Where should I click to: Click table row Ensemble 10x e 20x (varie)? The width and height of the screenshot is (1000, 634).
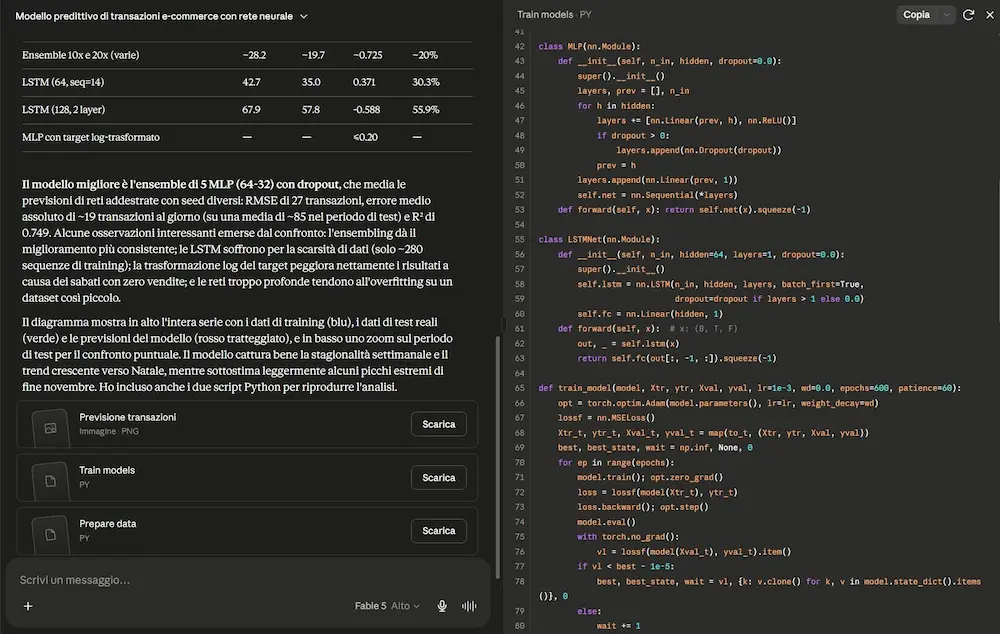(x=247, y=55)
